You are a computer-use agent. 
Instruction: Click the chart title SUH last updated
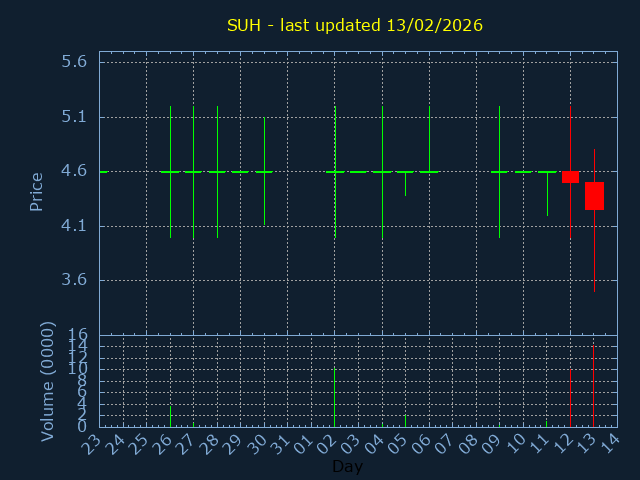click(x=354, y=25)
